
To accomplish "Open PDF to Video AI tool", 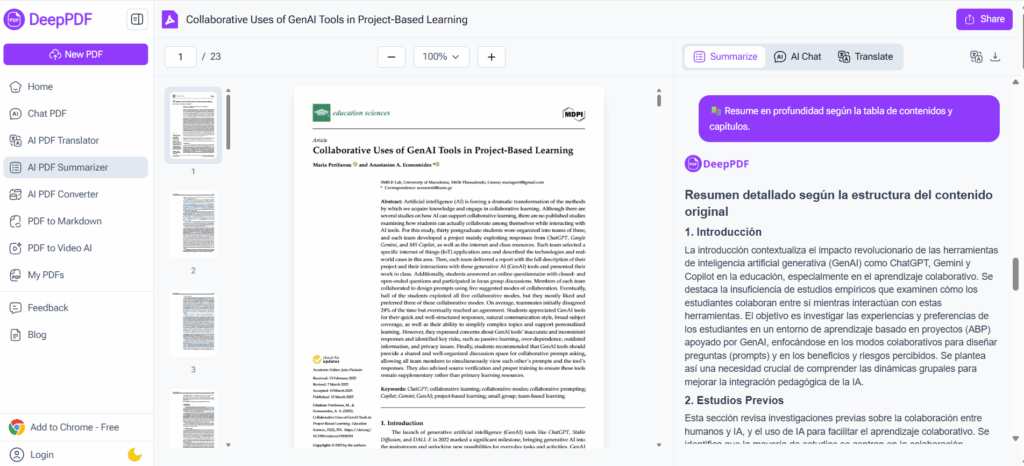I will click(x=76, y=248).
